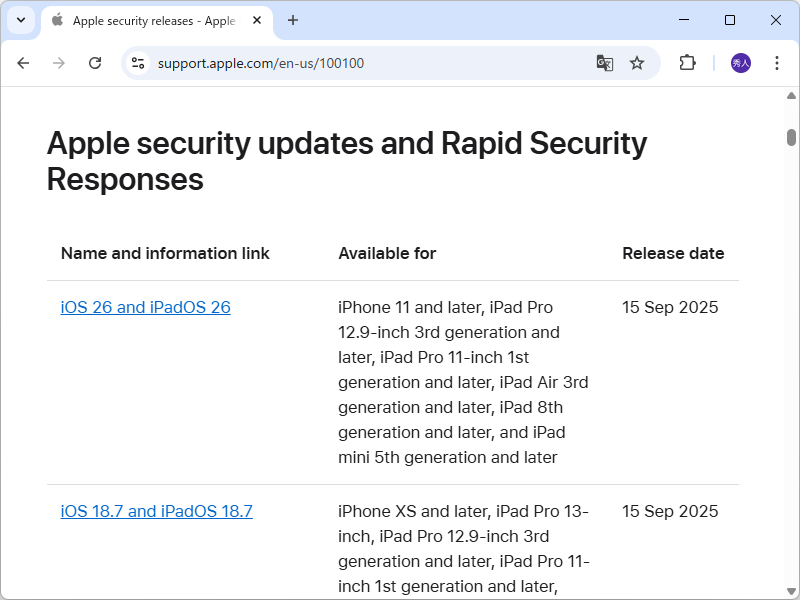800x600 pixels.
Task: Open the Google Translate page icon
Action: click(x=604, y=62)
